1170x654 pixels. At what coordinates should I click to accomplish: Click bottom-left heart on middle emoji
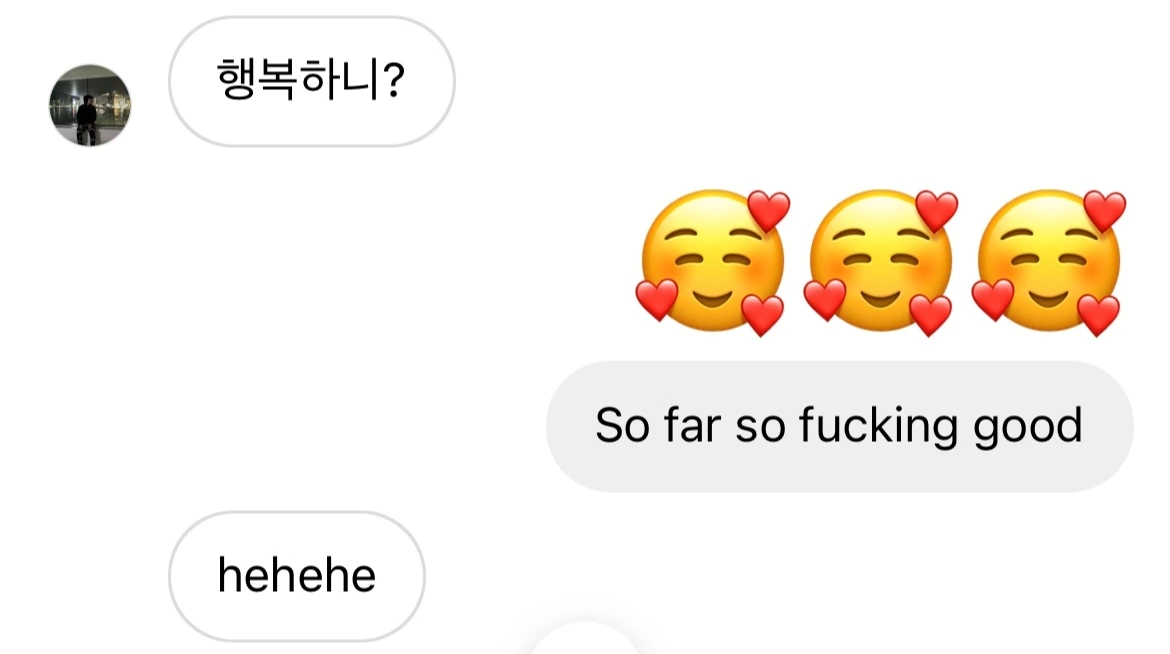click(x=825, y=299)
